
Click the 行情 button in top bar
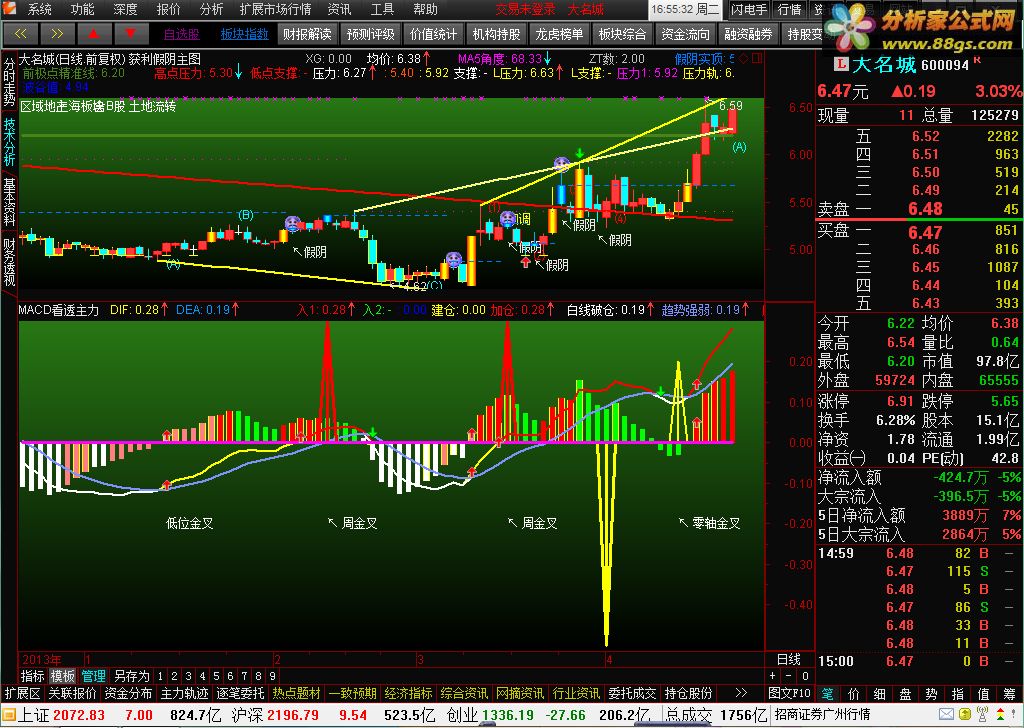[790, 9]
